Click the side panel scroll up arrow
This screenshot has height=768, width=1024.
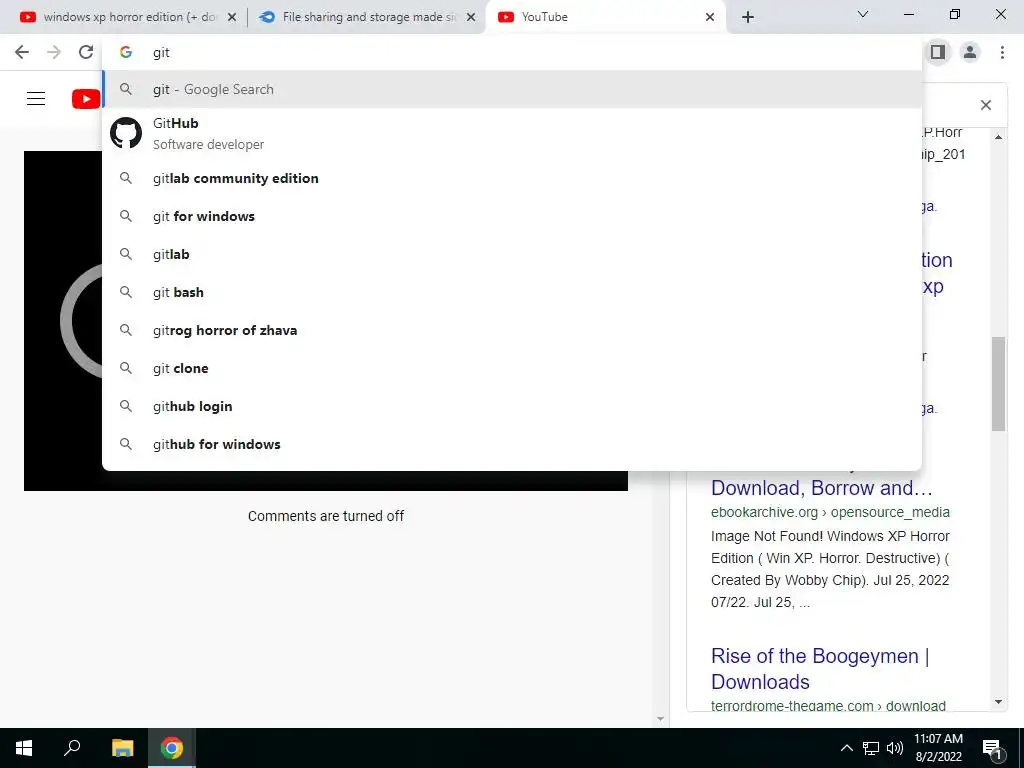pyautogui.click(x=998, y=136)
